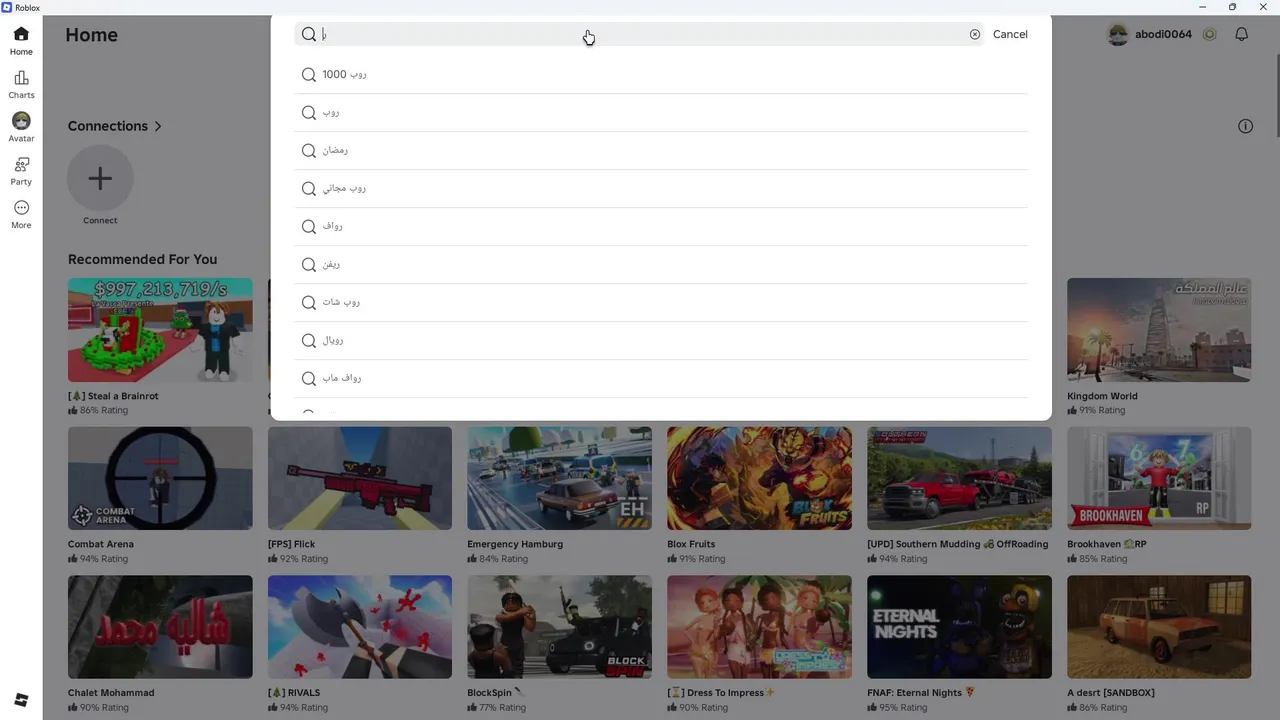This screenshot has width=1280, height=720.
Task: Select suggestion "رمضان"
Action: pyautogui.click(x=661, y=150)
